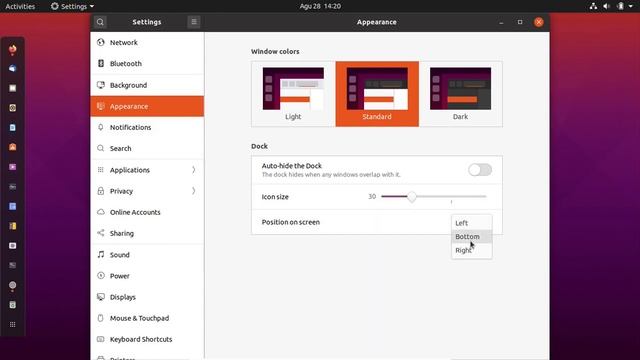Select the Light window color theme

pos(293,94)
